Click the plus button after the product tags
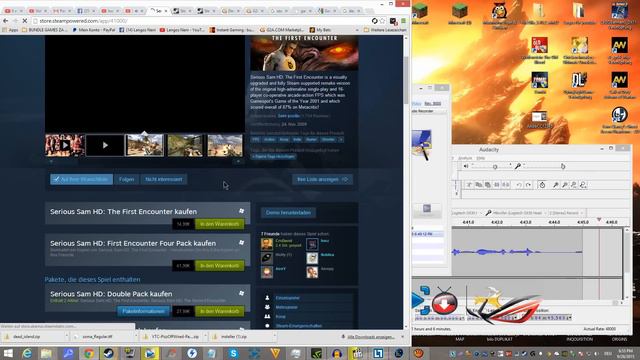Screen dimensions: 640x360 pyautogui.click(x=341, y=140)
